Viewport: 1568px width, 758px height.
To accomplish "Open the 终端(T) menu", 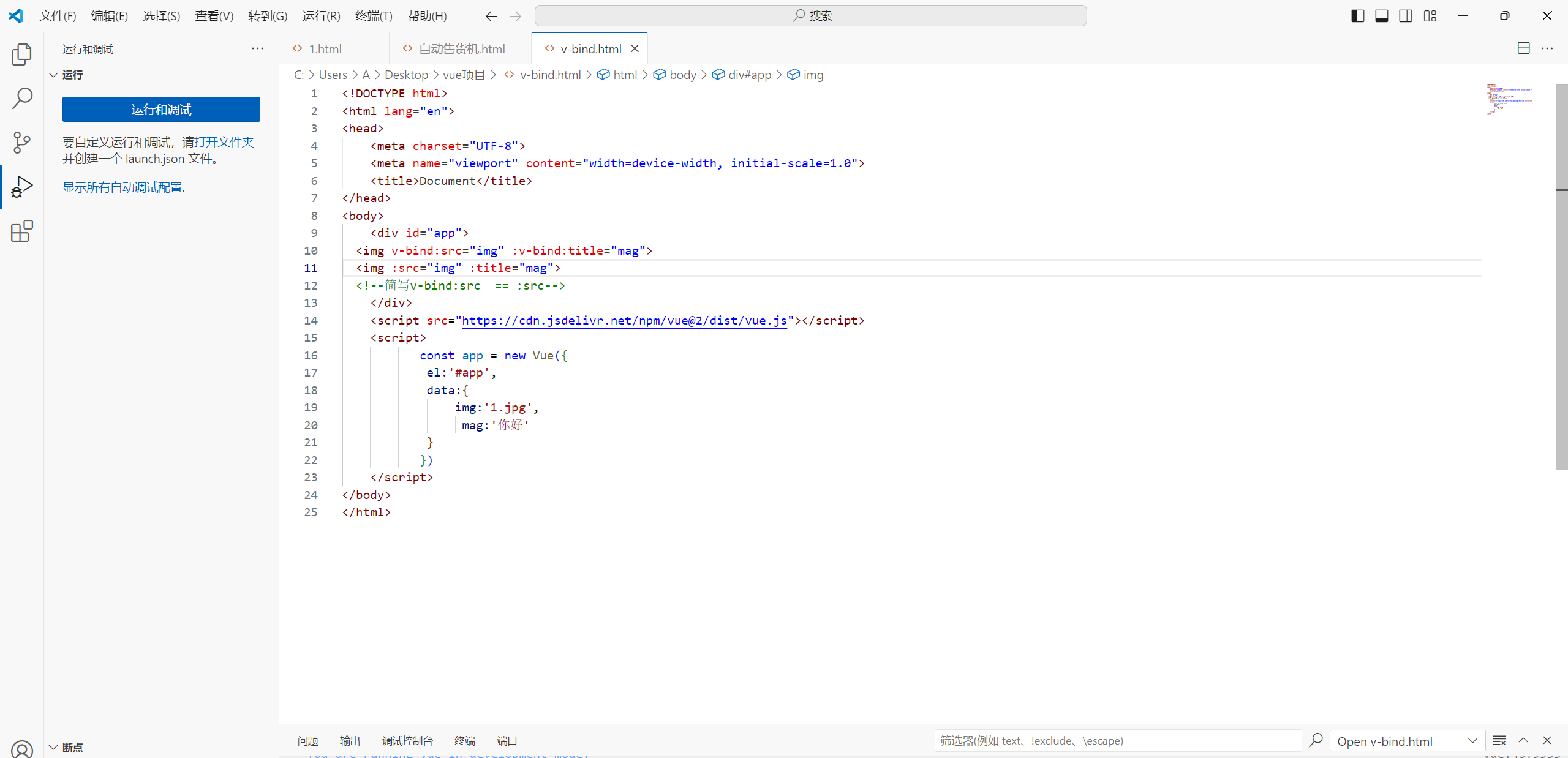I will 373,16.
